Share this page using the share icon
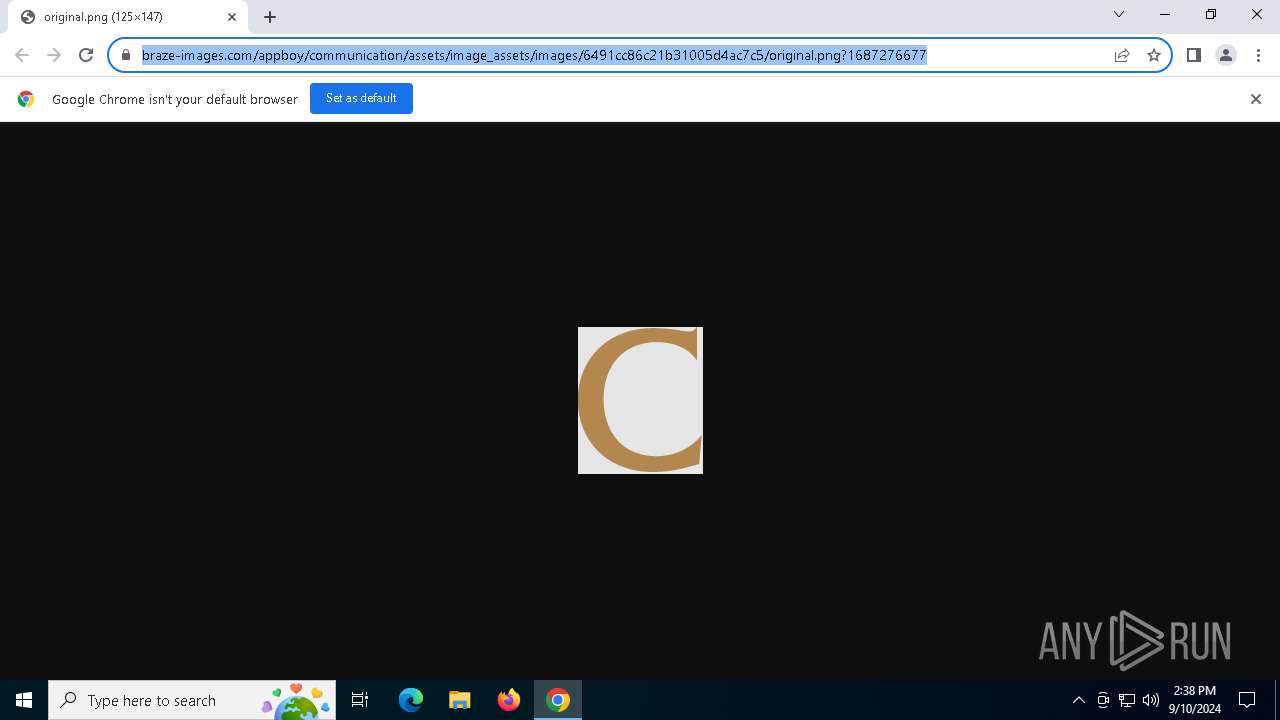The width and height of the screenshot is (1280, 720). click(x=1122, y=55)
